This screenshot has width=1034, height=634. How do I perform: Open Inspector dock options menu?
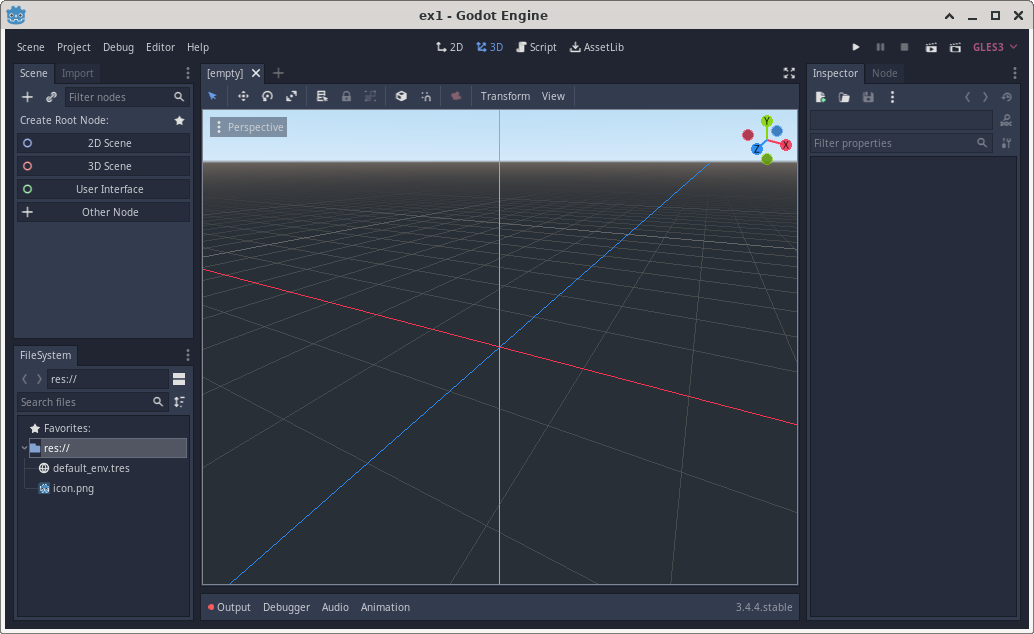pyautogui.click(x=1014, y=73)
